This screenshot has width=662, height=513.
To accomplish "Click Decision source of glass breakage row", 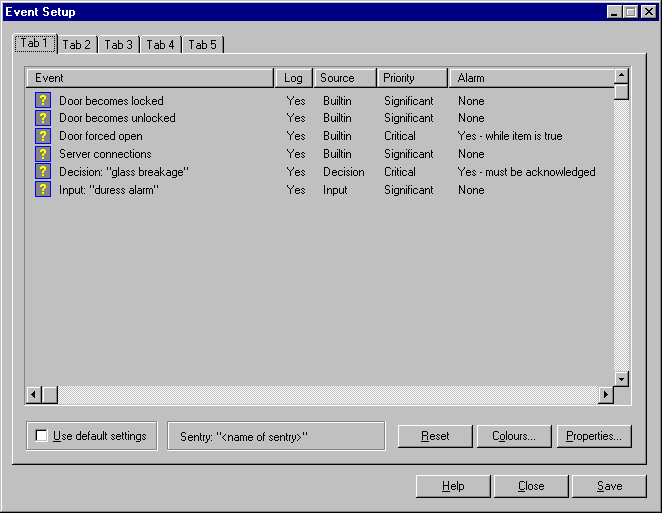I will click(x=344, y=172).
